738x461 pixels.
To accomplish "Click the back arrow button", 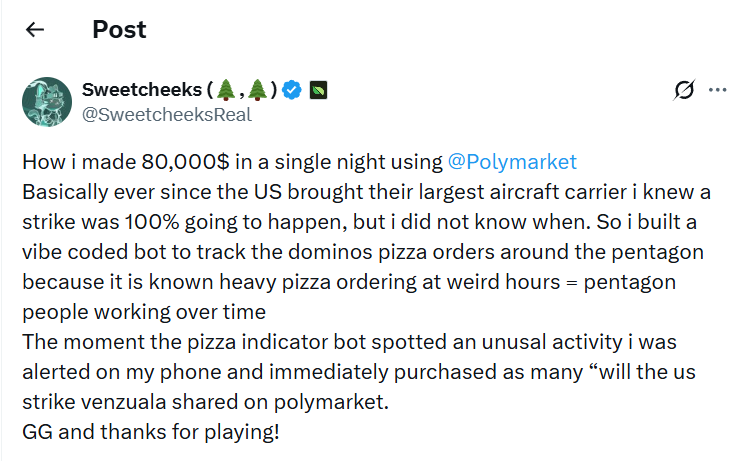I will tap(35, 30).
